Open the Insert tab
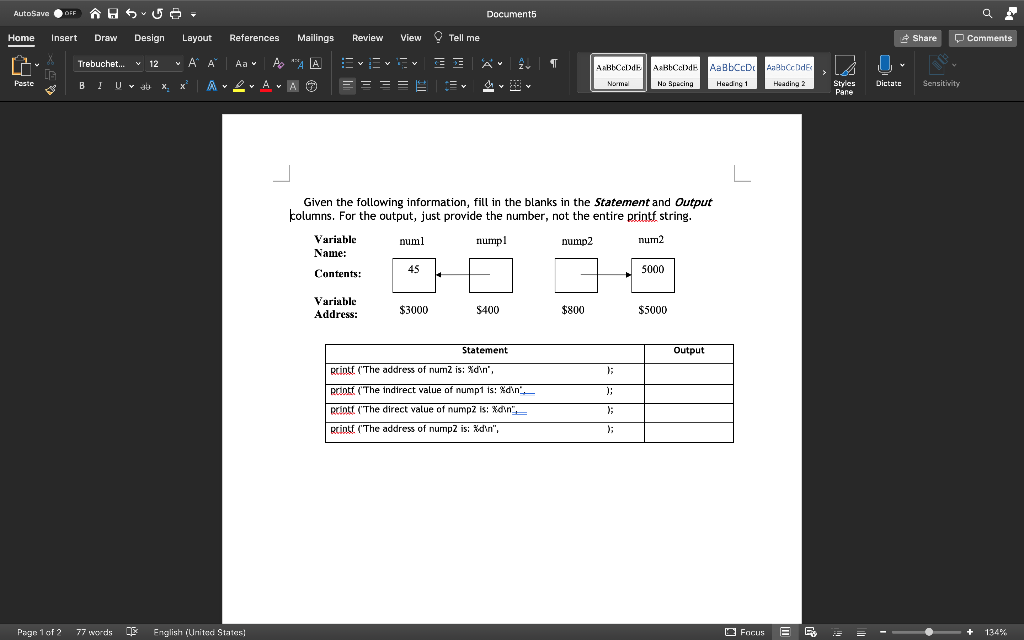Screen dimensions: 1024x640 pos(64,38)
